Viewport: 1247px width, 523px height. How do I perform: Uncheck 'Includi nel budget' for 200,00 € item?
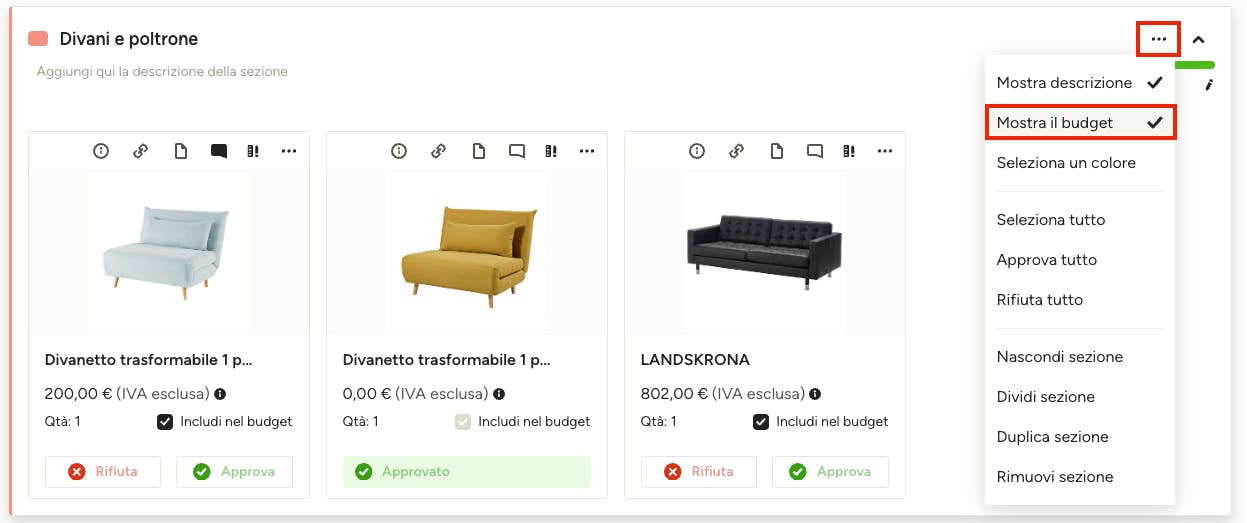(165, 422)
